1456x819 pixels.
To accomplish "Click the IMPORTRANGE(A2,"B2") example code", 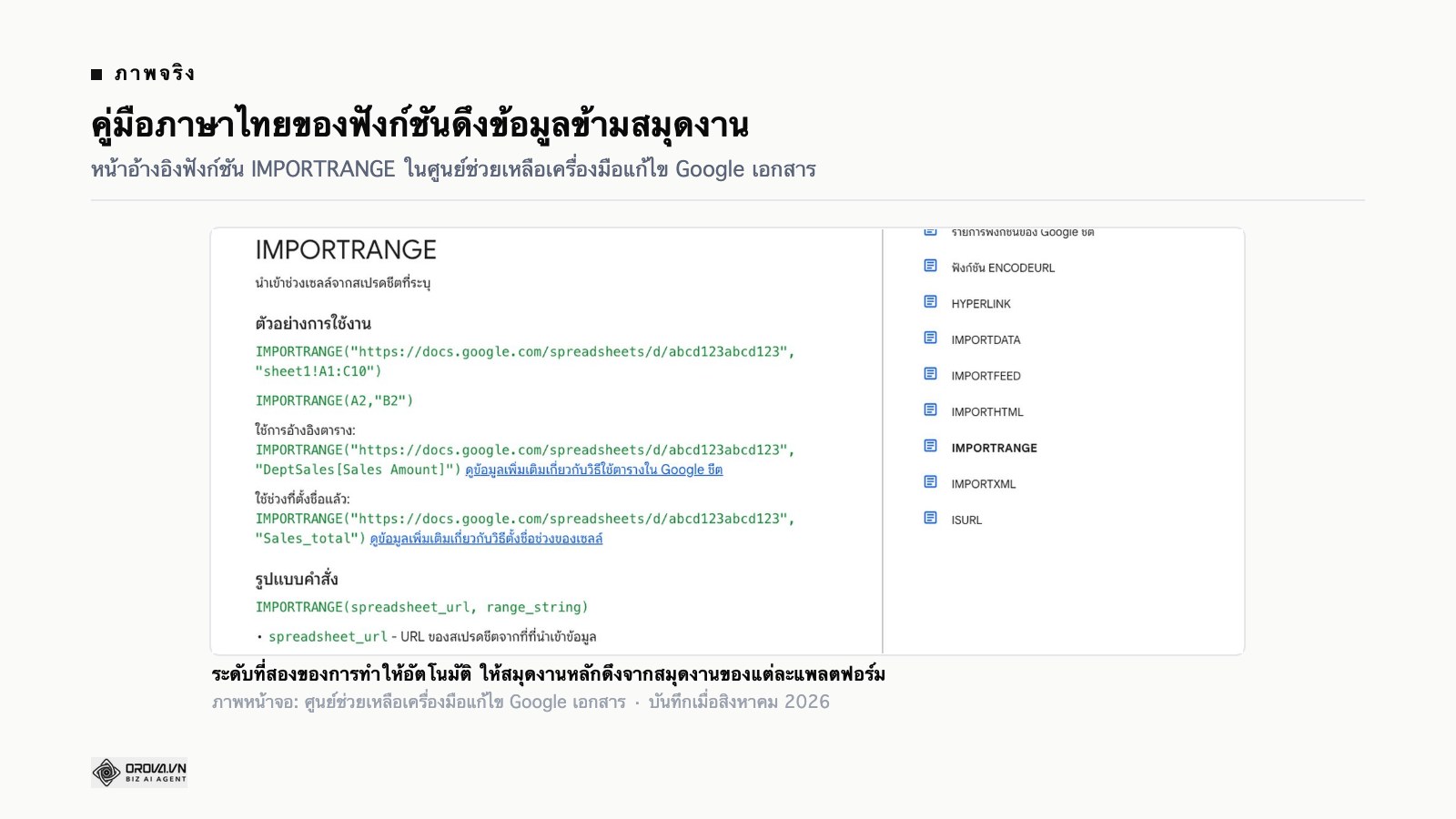I will [334, 400].
